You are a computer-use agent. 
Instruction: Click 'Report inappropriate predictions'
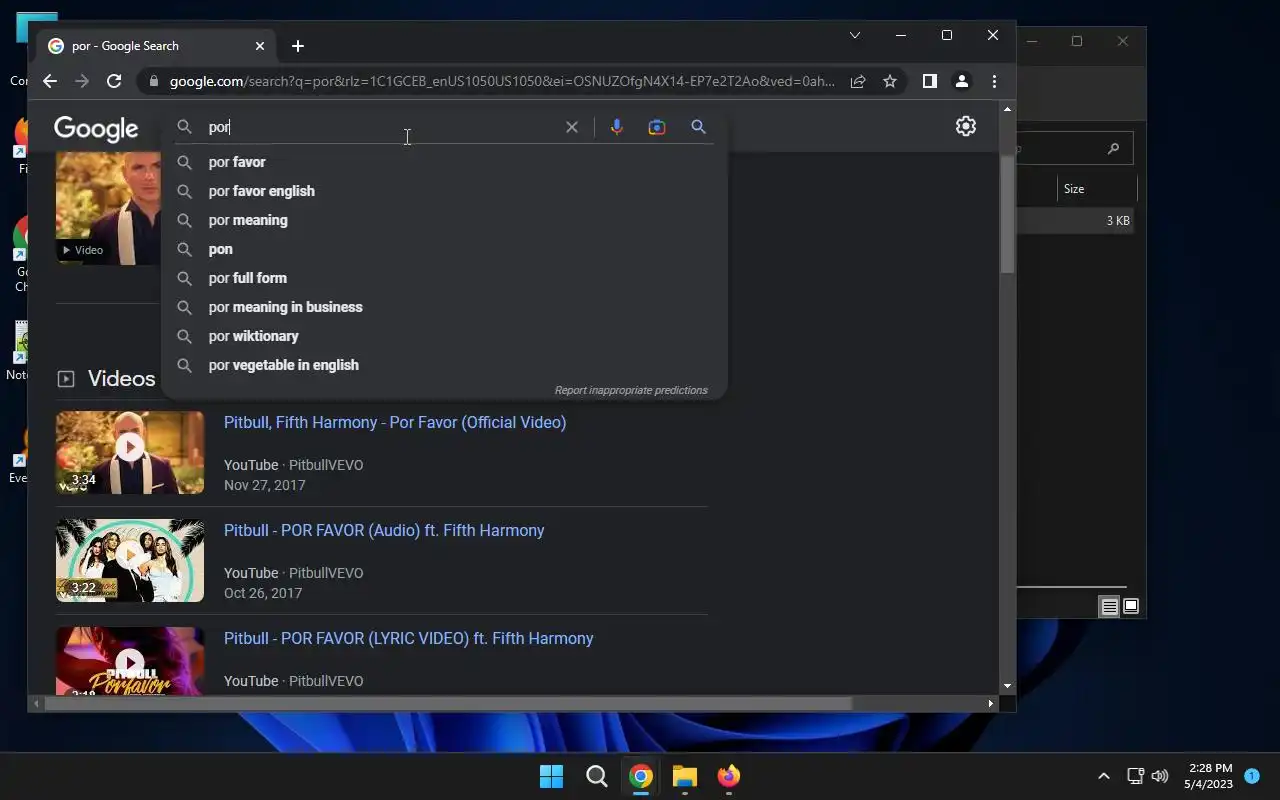click(631, 390)
